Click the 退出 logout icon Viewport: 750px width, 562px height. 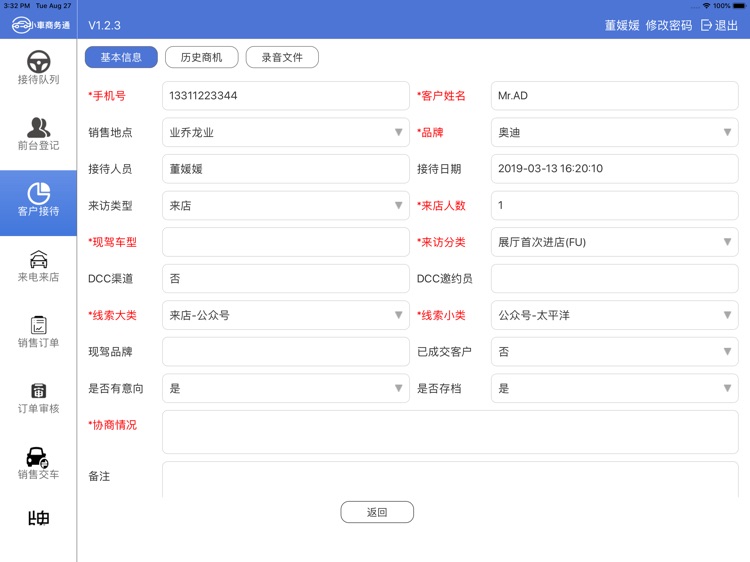[706, 25]
